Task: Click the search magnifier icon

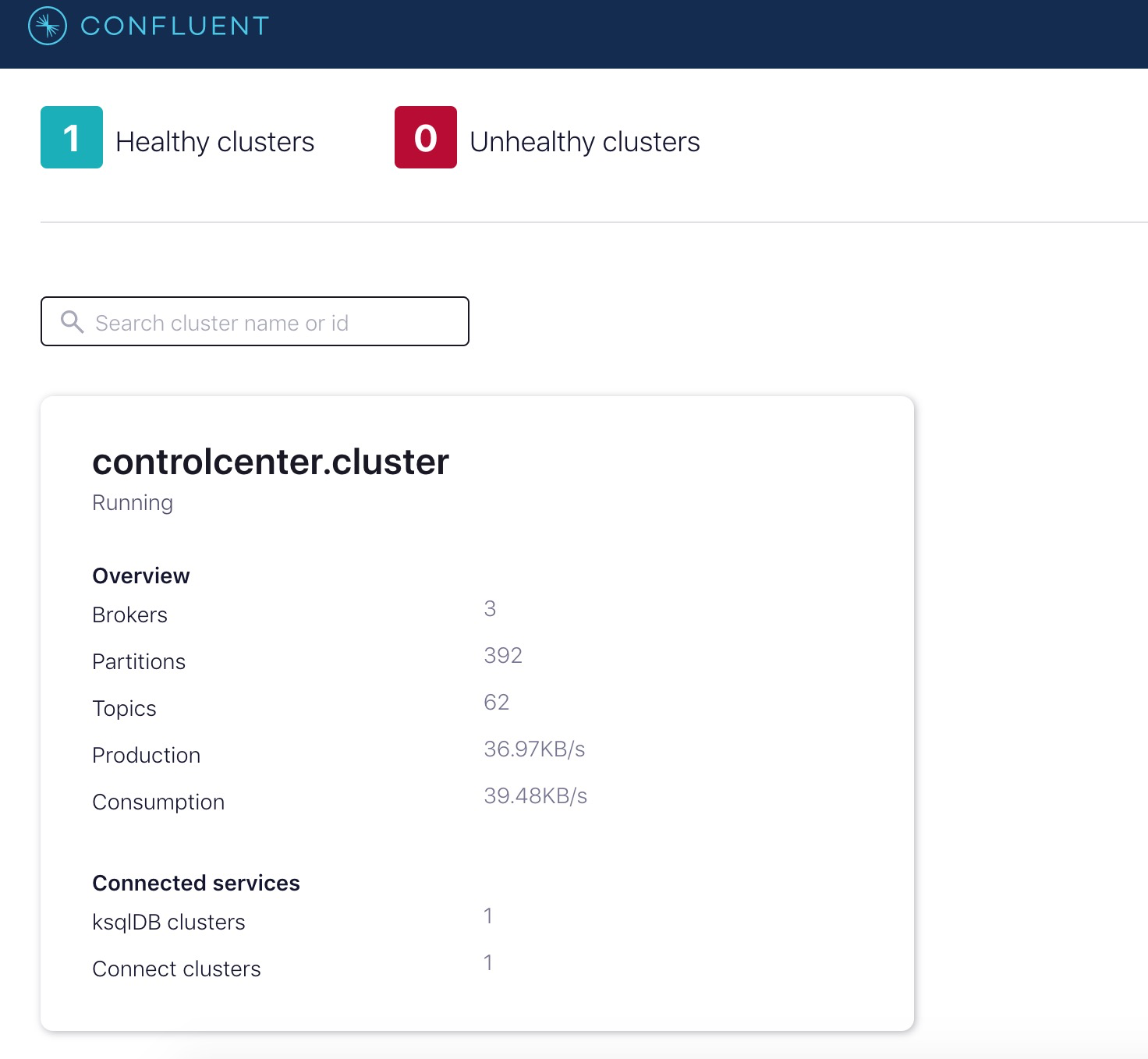Action: (x=72, y=321)
